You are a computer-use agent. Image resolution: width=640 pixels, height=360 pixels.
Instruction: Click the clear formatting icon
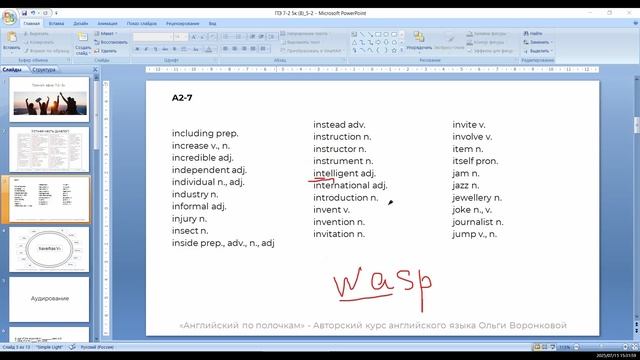click(x=213, y=37)
